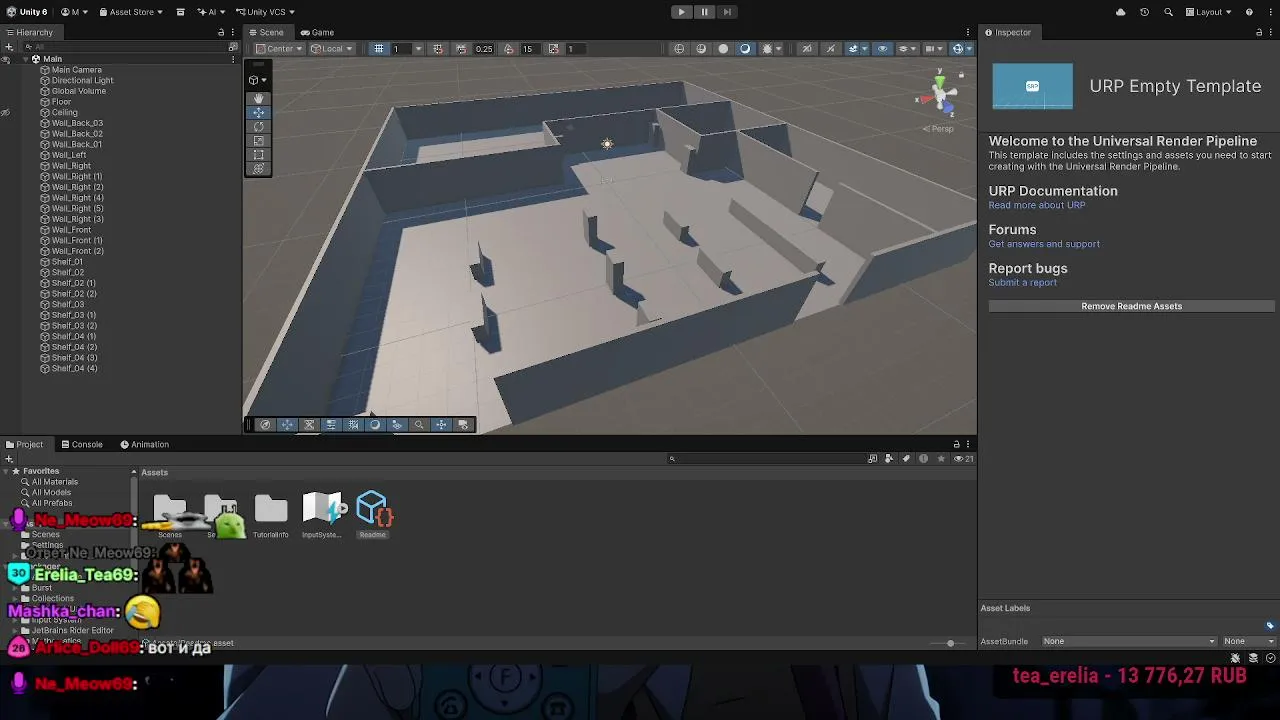
Task: Click Read more about URP link
Action: click(1037, 205)
